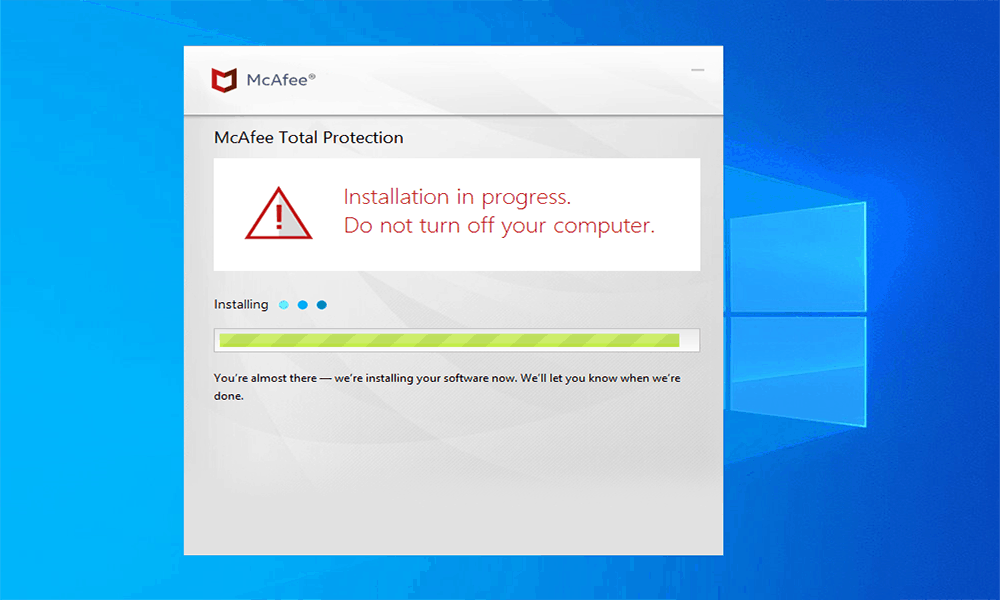
Task: Click the empty lower area of installer window
Action: (453, 485)
